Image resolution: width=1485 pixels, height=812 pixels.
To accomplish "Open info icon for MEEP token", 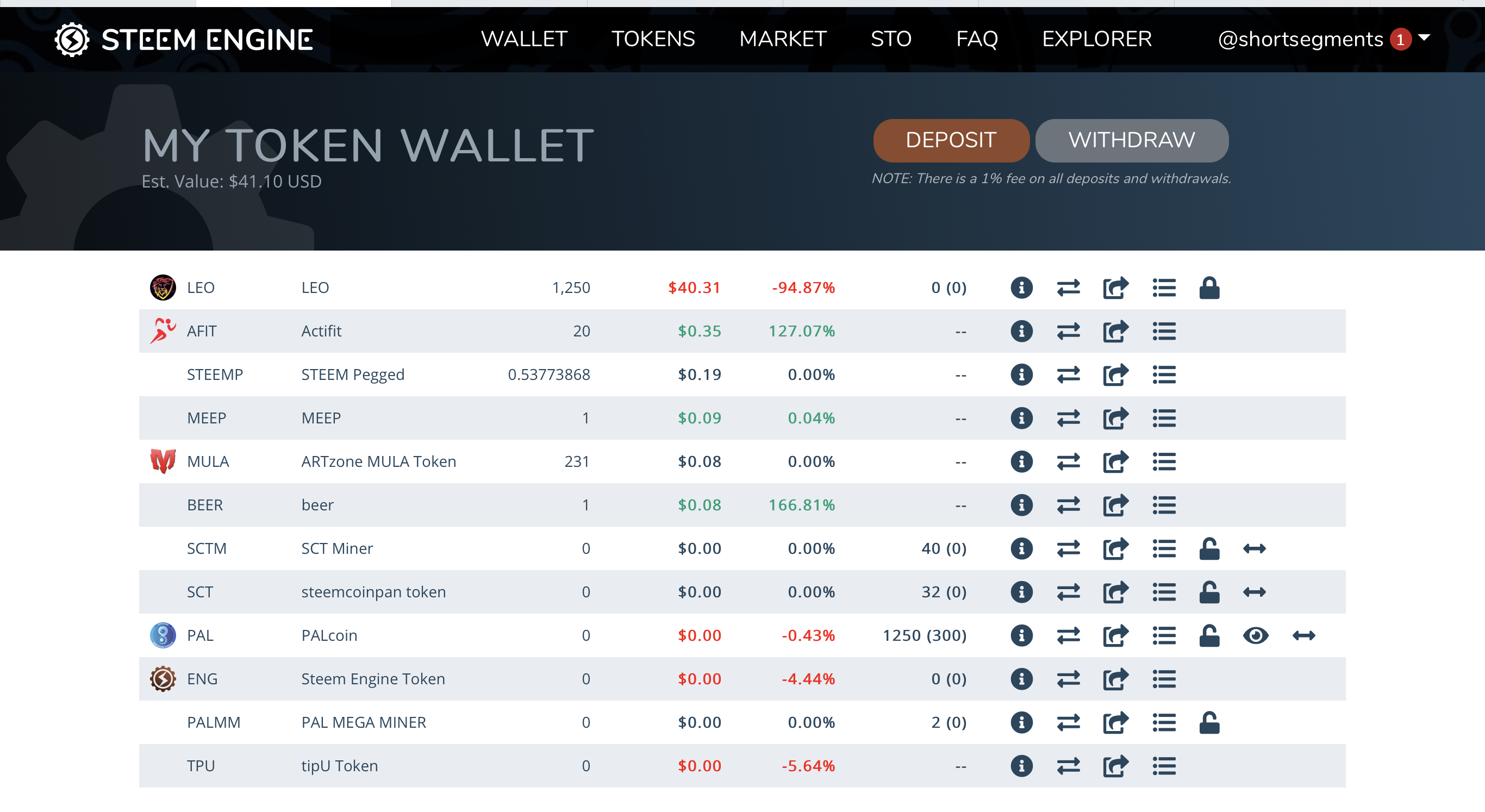I will tap(1021, 418).
